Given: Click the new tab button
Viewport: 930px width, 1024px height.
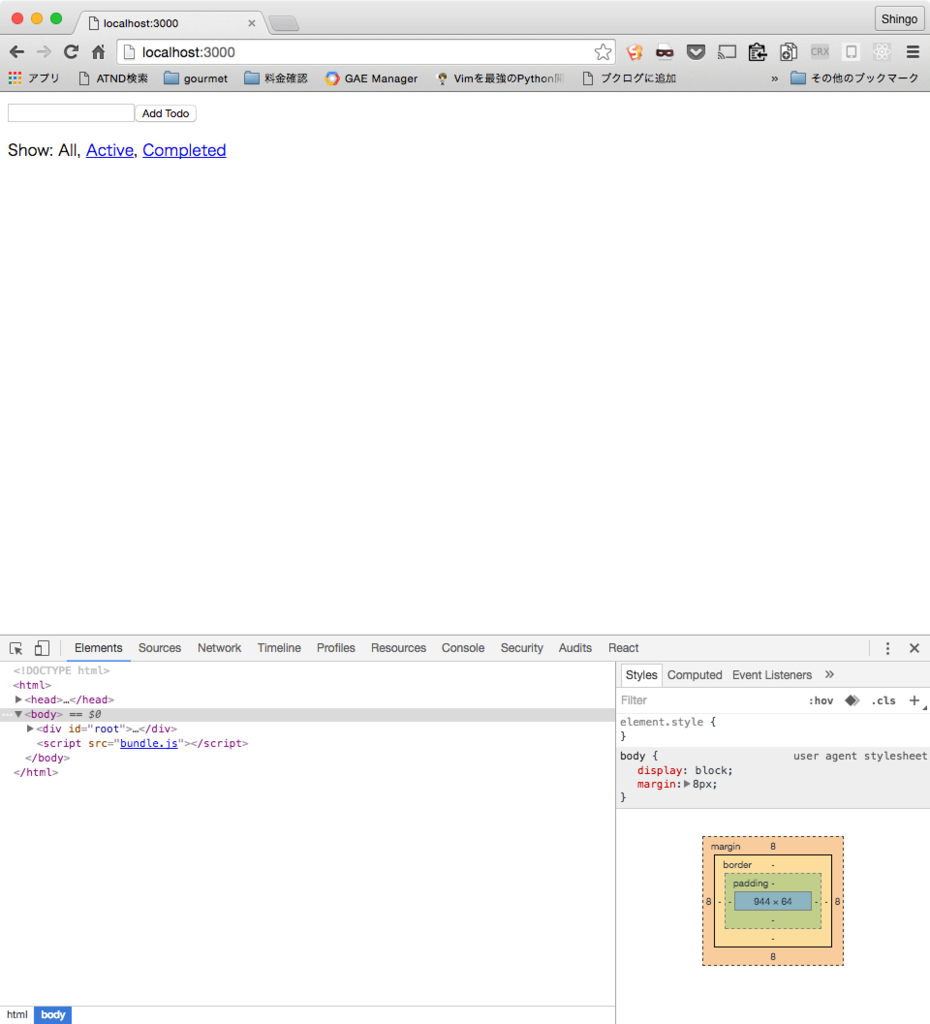Looking at the screenshot, I should (283, 24).
